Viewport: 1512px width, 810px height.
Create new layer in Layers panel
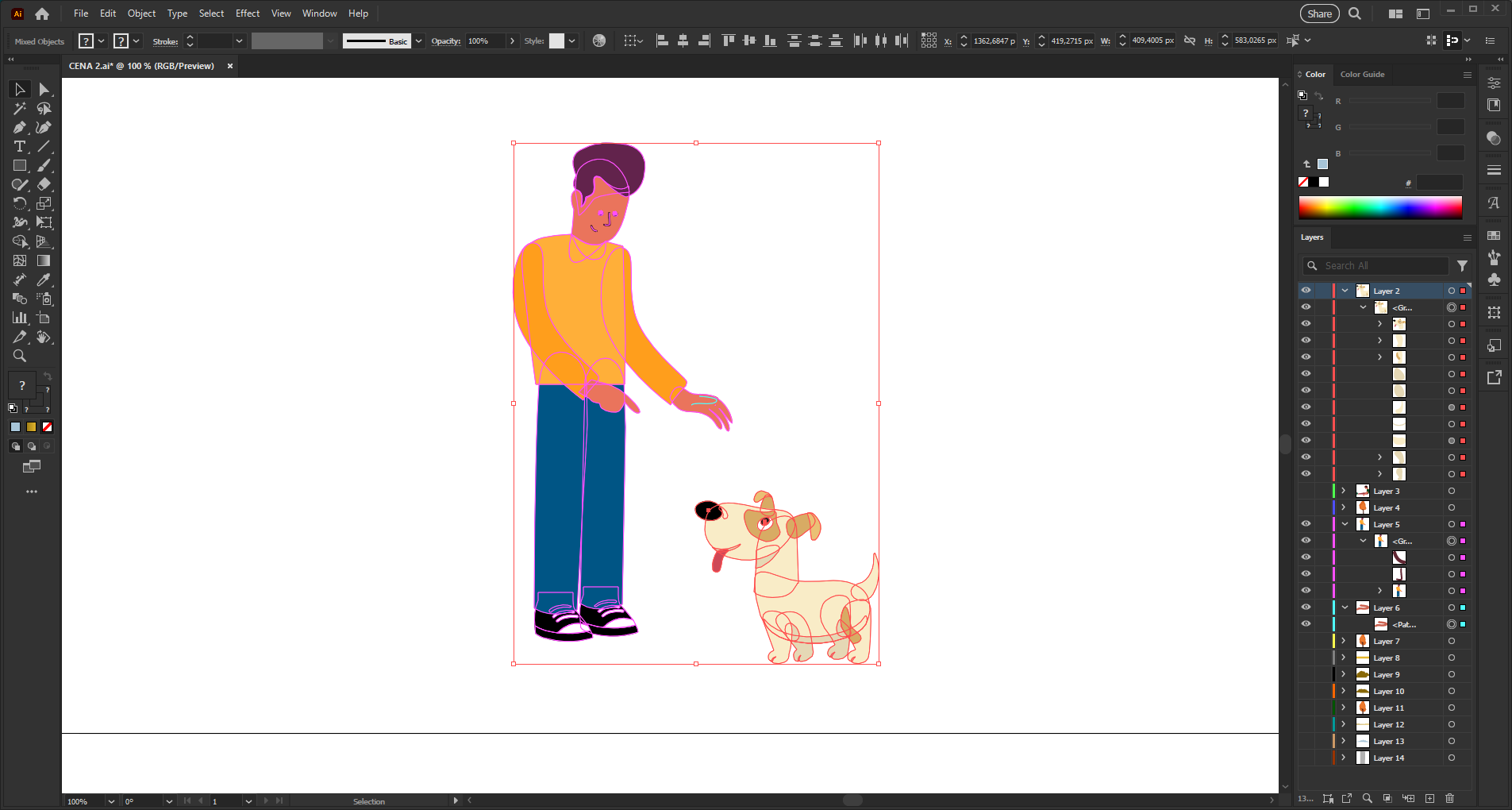[1429, 799]
